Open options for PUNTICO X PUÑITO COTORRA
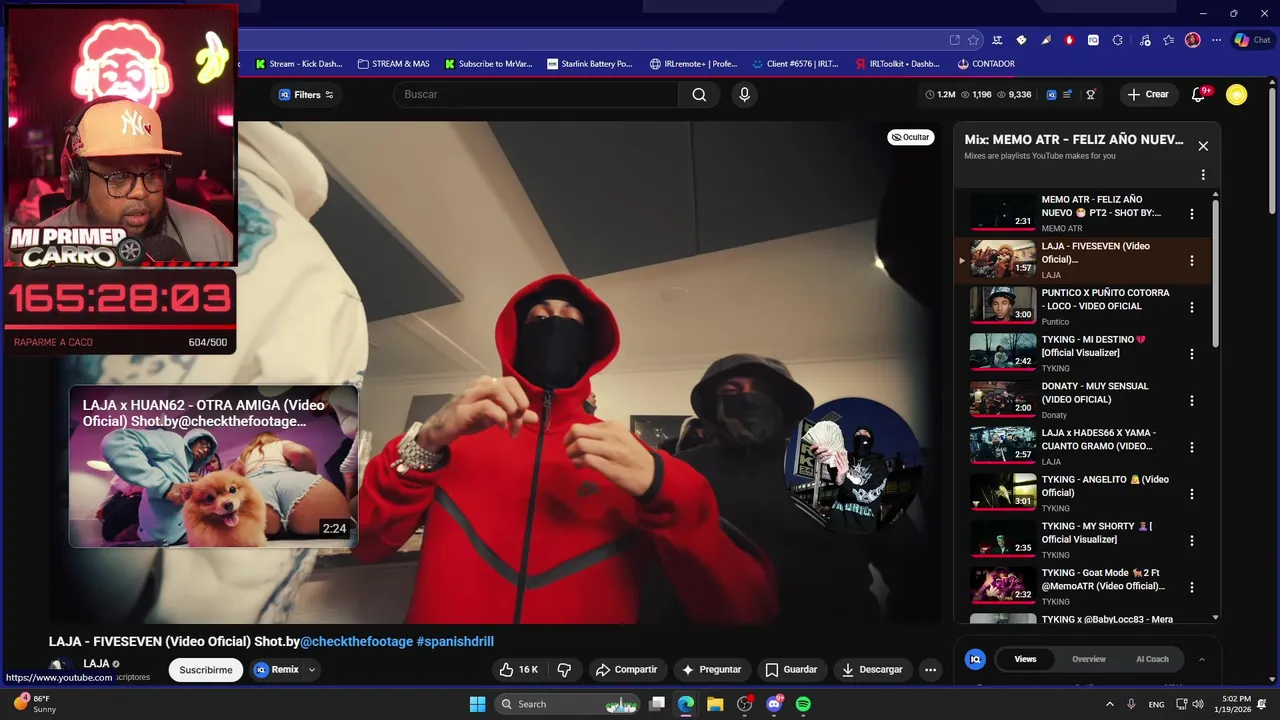 point(1191,307)
